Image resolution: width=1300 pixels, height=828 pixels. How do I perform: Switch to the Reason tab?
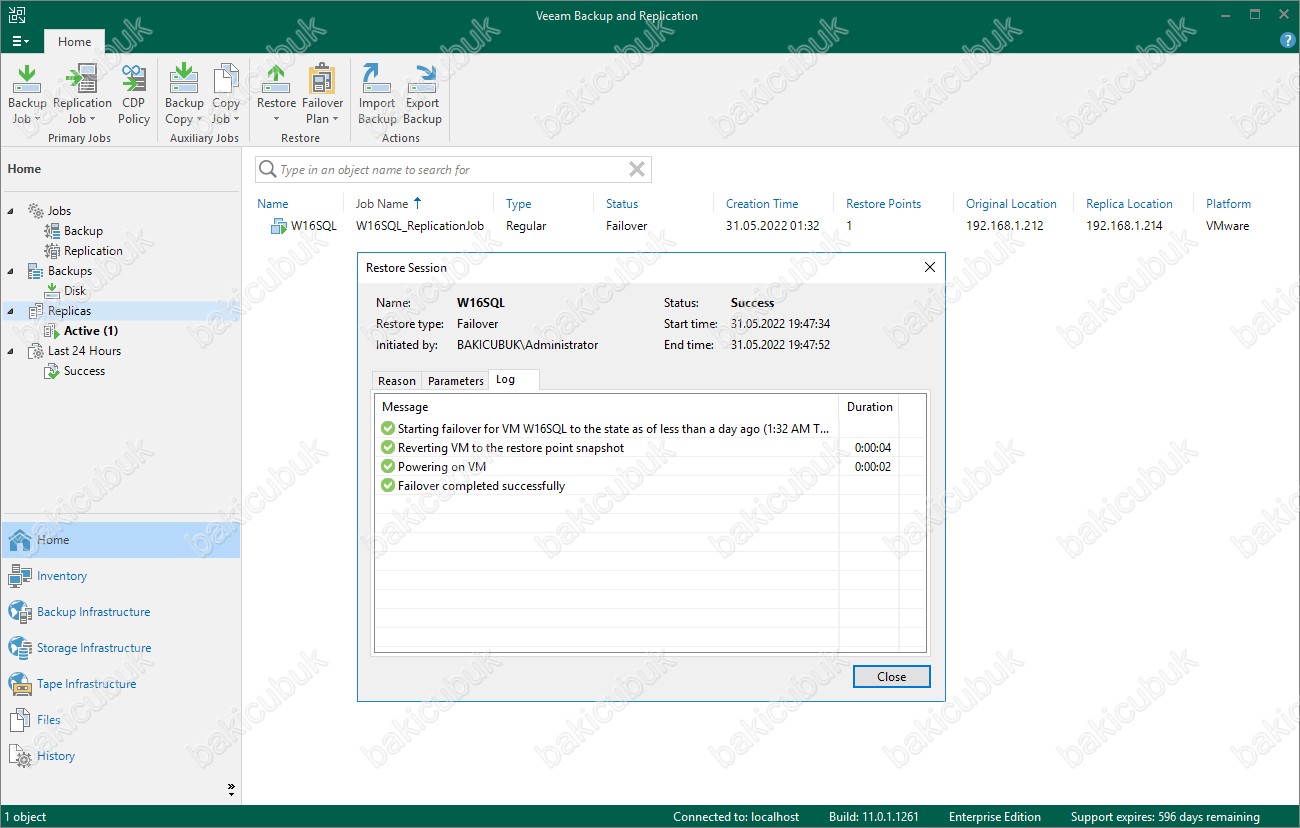pyautogui.click(x=396, y=381)
